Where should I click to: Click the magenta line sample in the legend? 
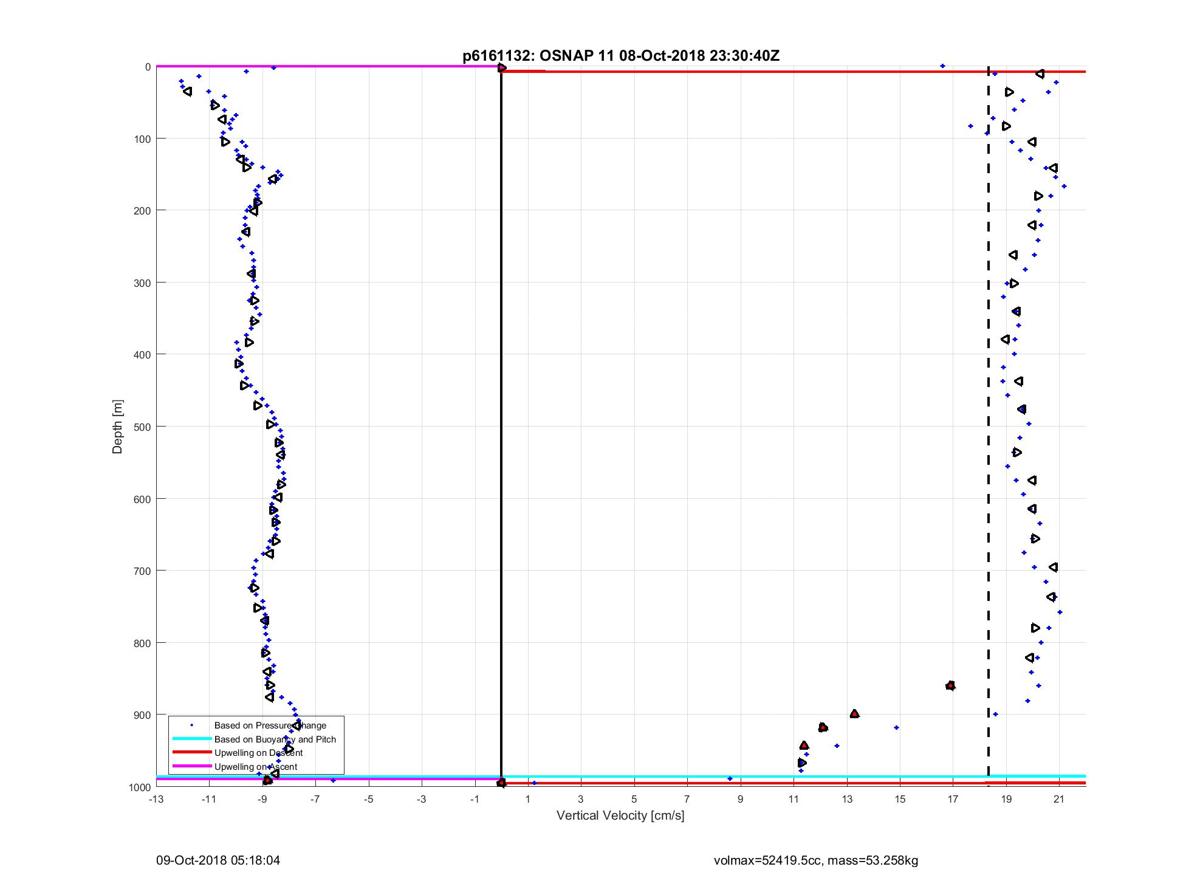191,767
